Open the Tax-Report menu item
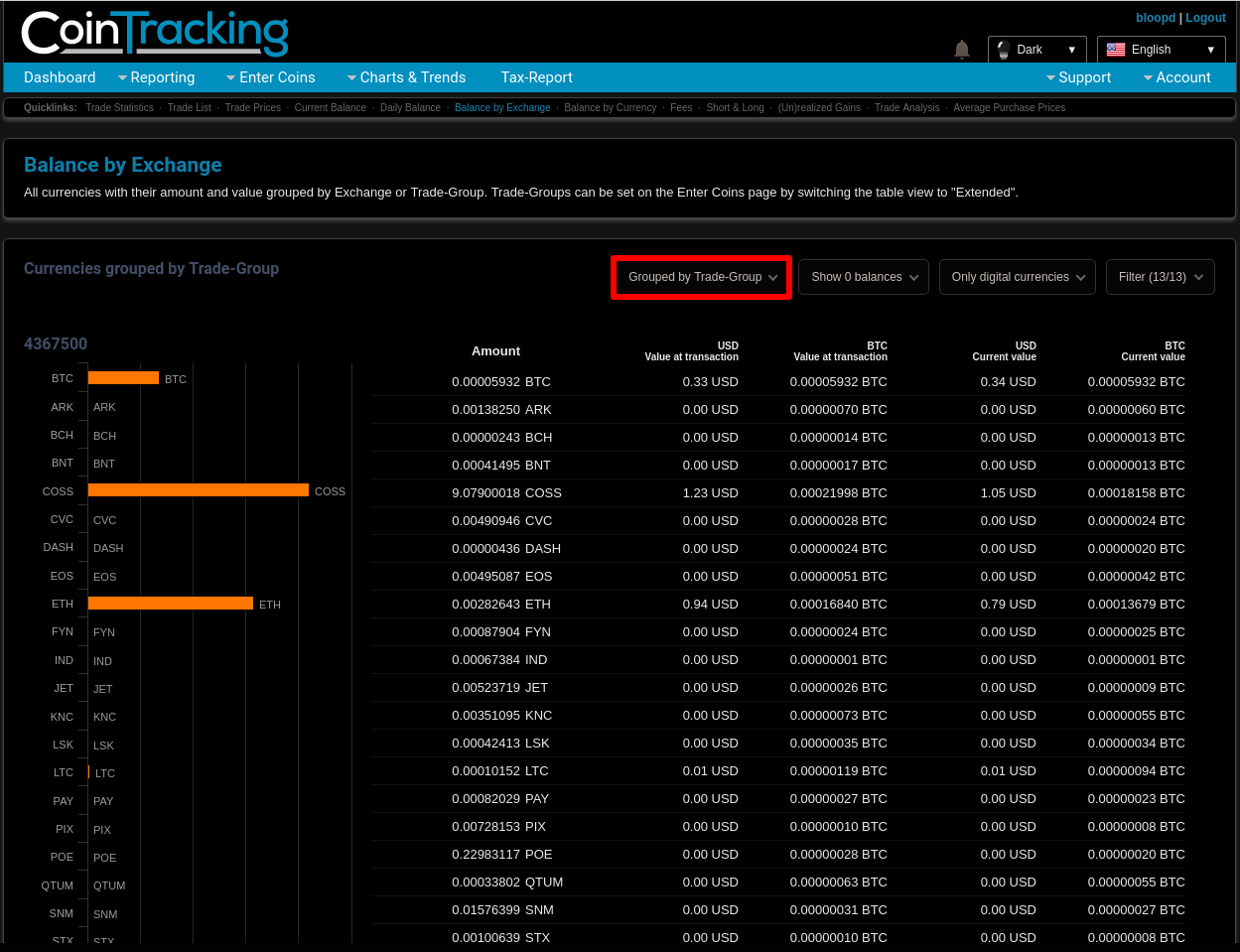Screen dimensions: 1240x952 536,77
